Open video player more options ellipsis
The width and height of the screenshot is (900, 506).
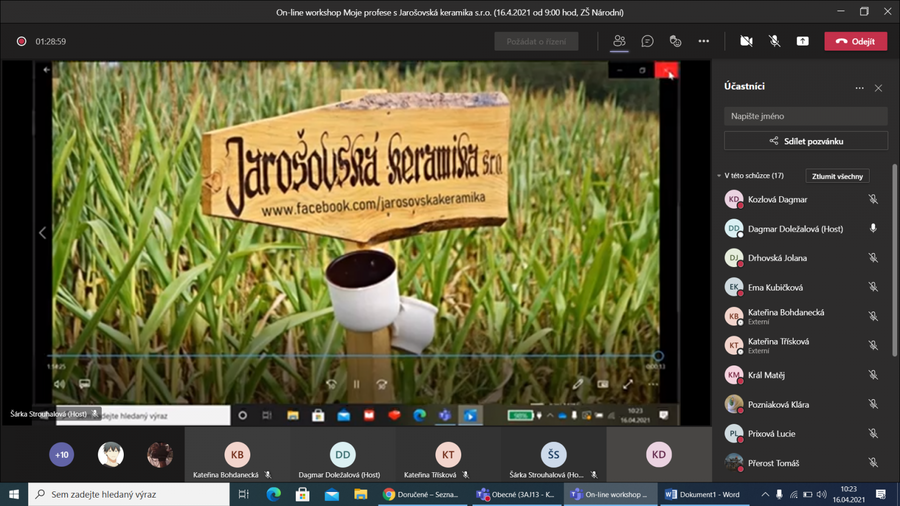(653, 384)
